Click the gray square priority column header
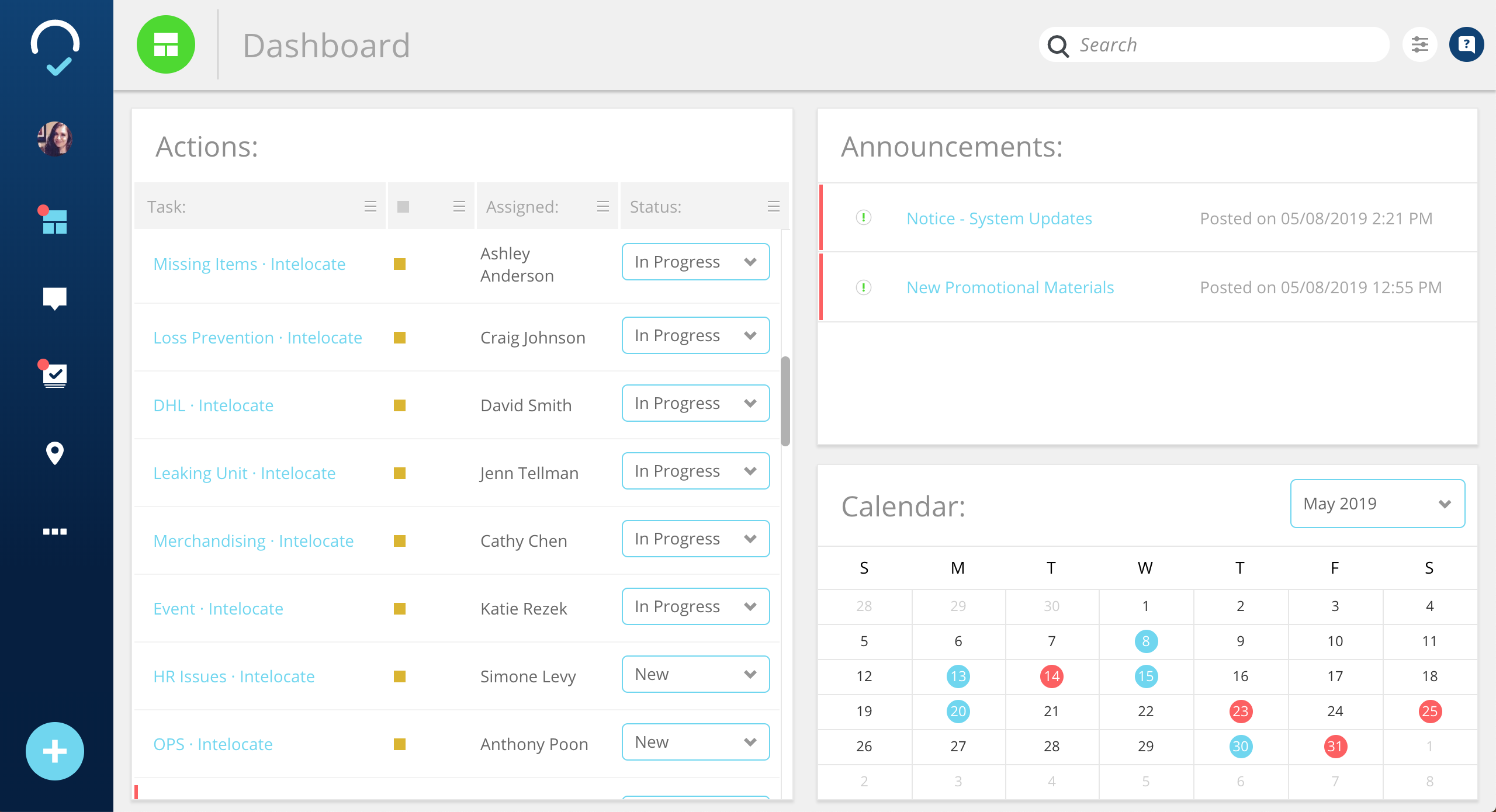 coord(403,207)
